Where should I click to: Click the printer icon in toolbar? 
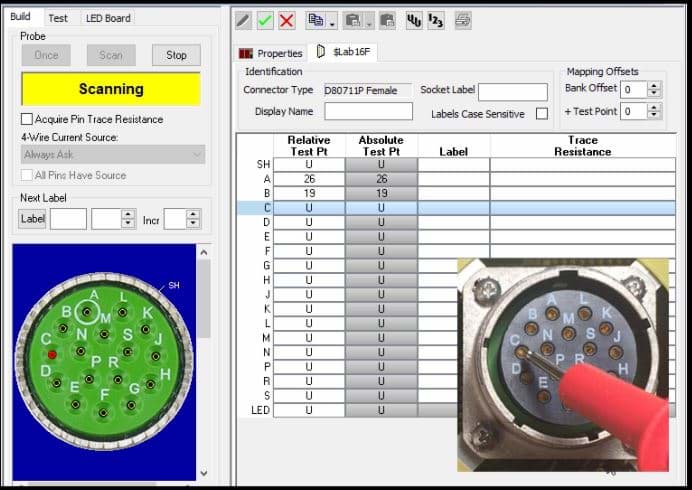463,20
